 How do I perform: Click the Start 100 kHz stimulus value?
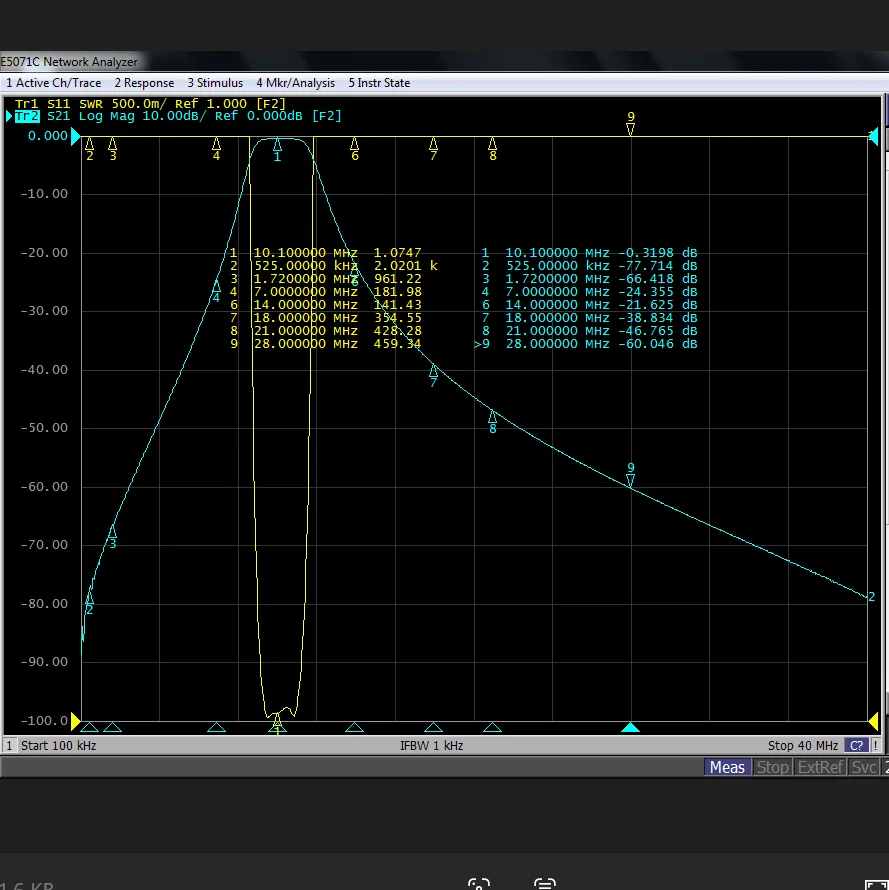point(58,745)
